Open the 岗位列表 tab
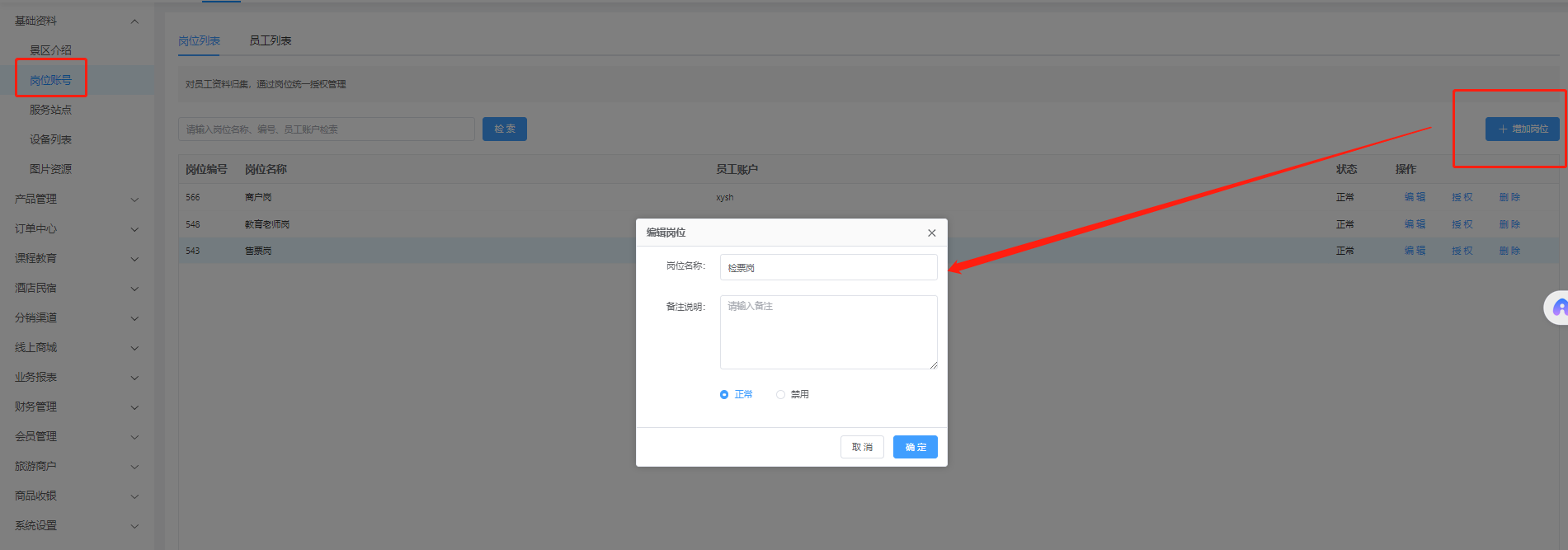1568x550 pixels. [x=199, y=40]
